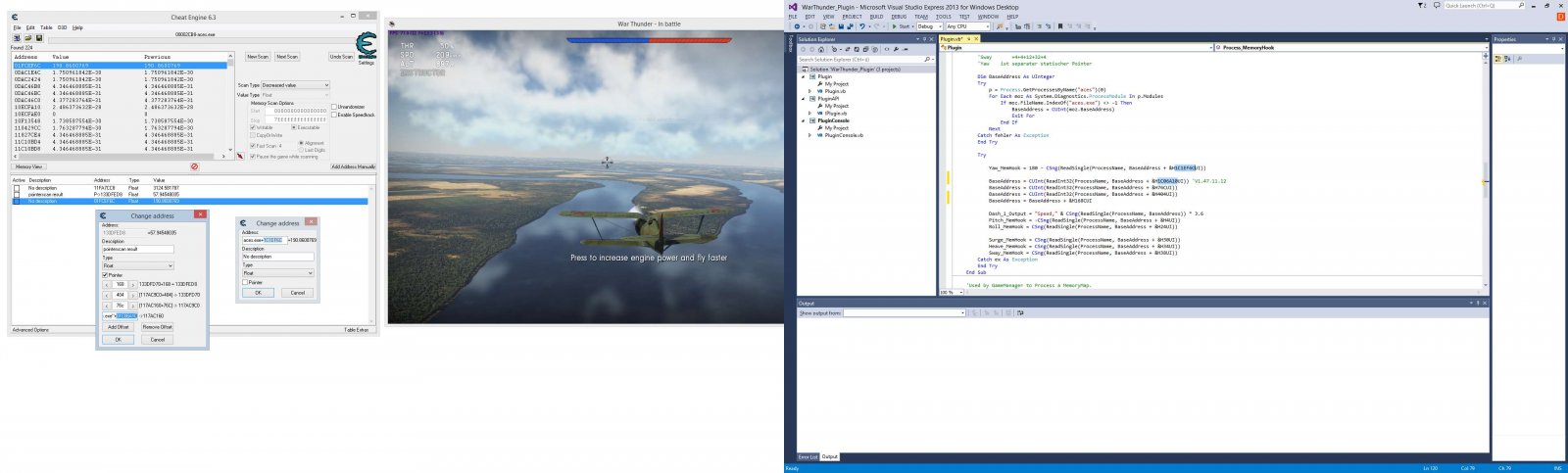Select the Alignment radio button

coord(301,143)
